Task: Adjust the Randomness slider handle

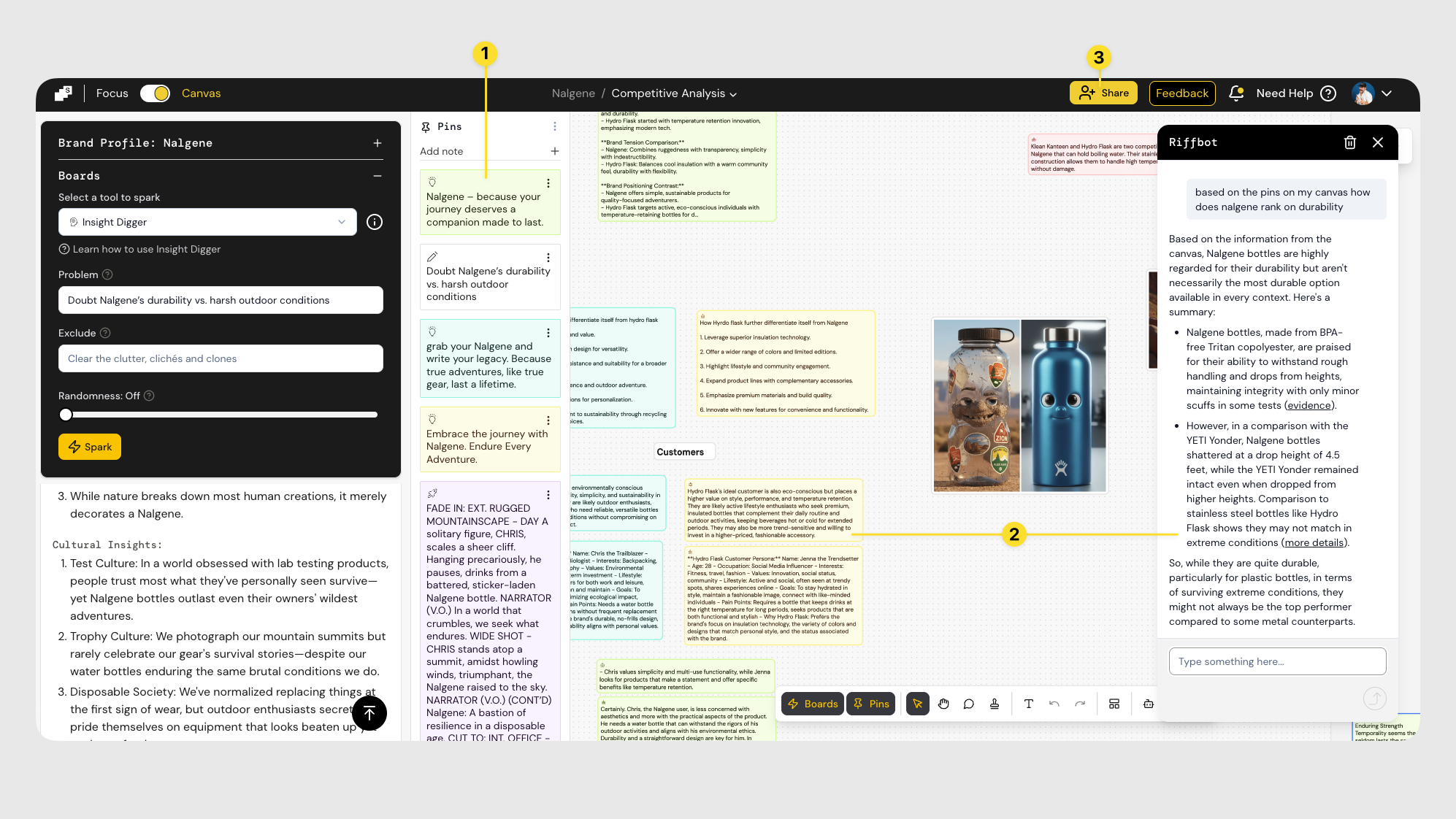Action: [x=66, y=415]
